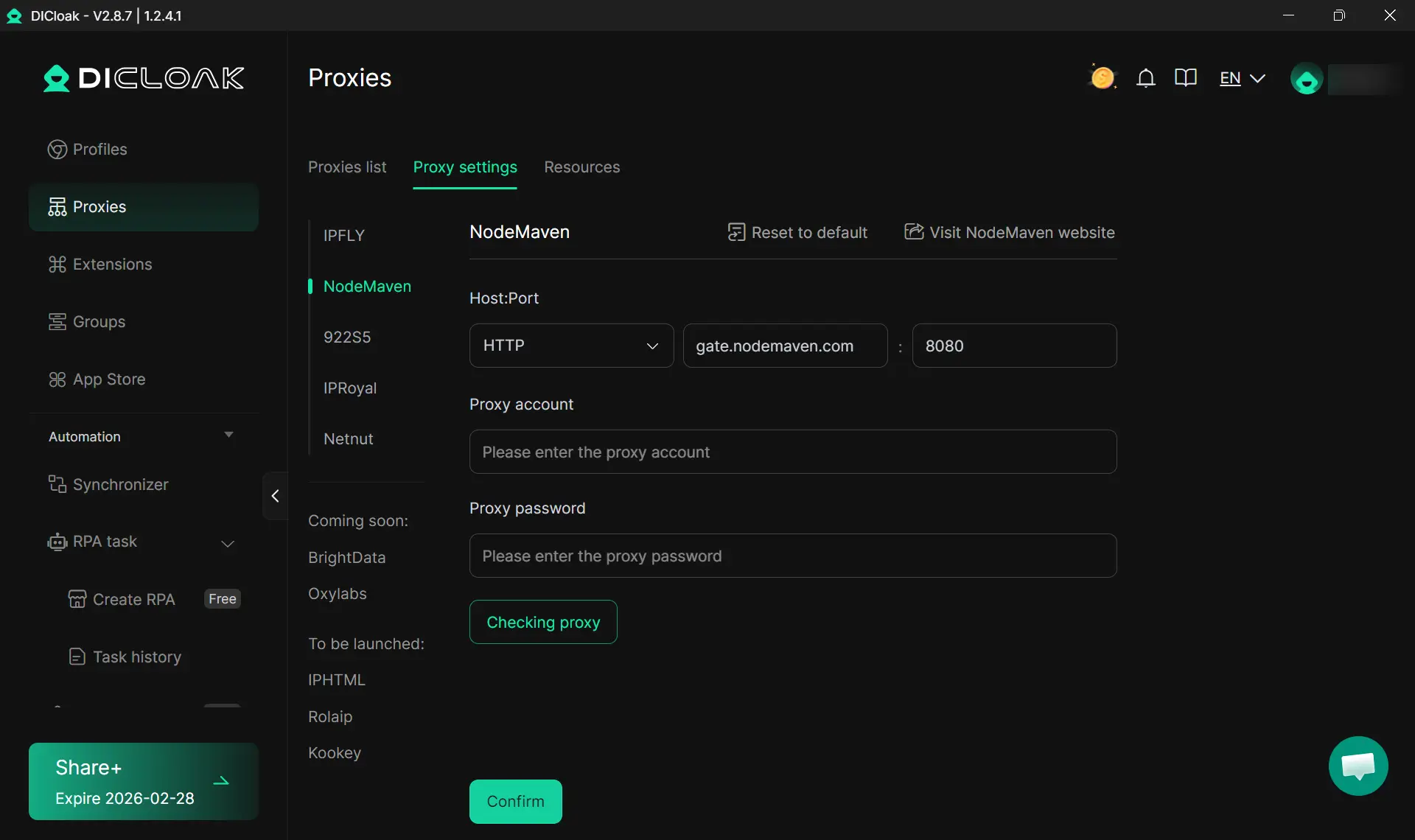Open the documentation book icon
The height and width of the screenshot is (840, 1415).
pyautogui.click(x=1185, y=78)
